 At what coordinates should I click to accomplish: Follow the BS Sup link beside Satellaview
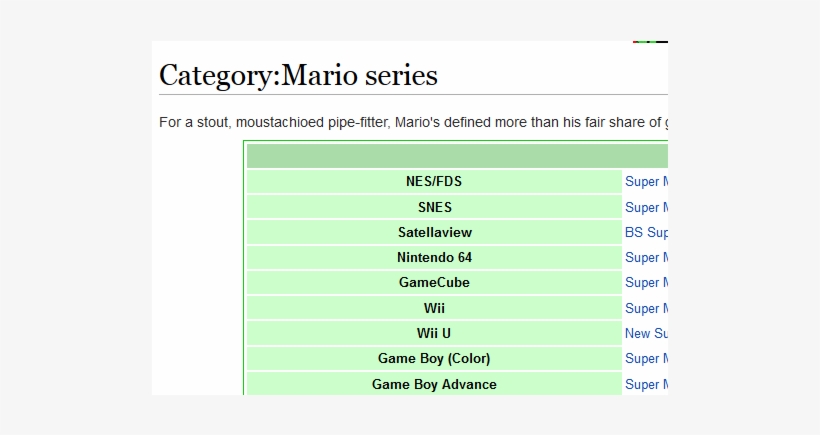[x=646, y=232]
